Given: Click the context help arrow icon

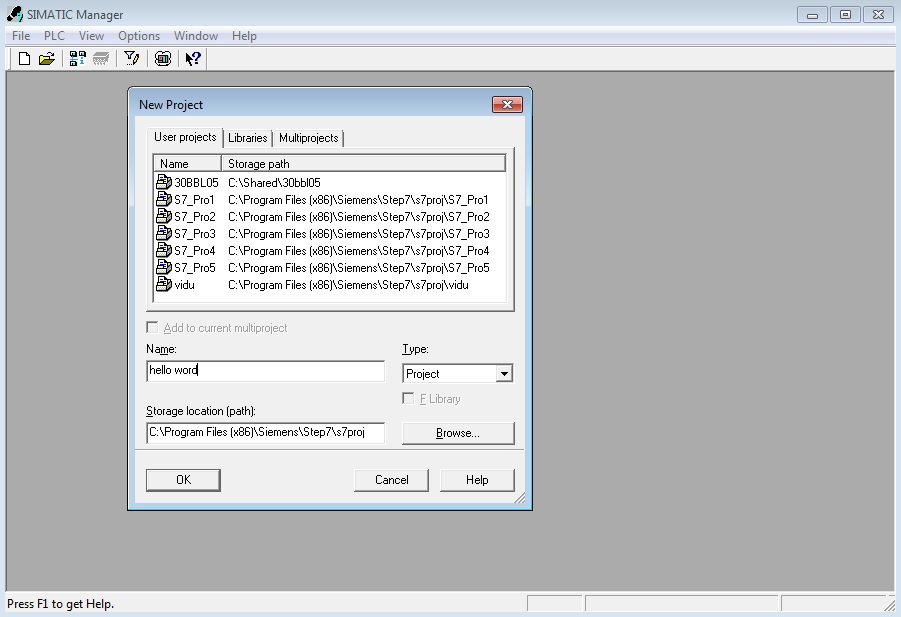Looking at the screenshot, I should pyautogui.click(x=193, y=59).
